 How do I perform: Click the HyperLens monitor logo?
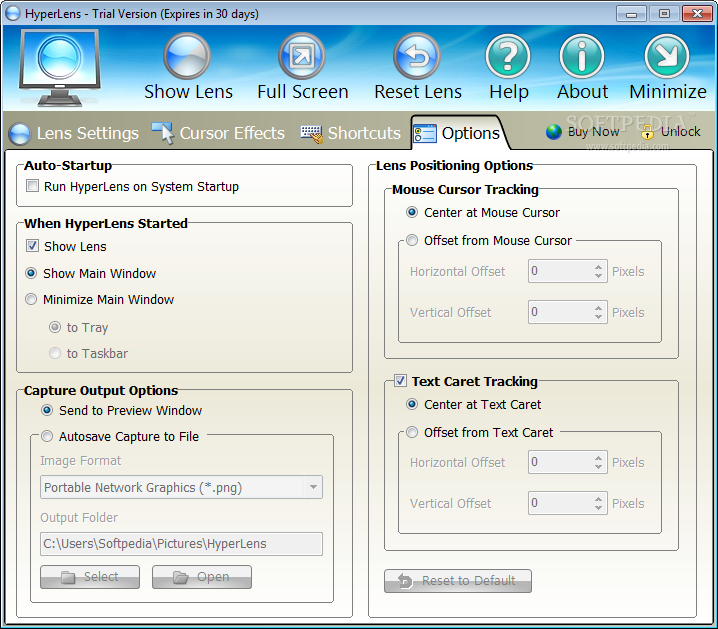pos(60,68)
